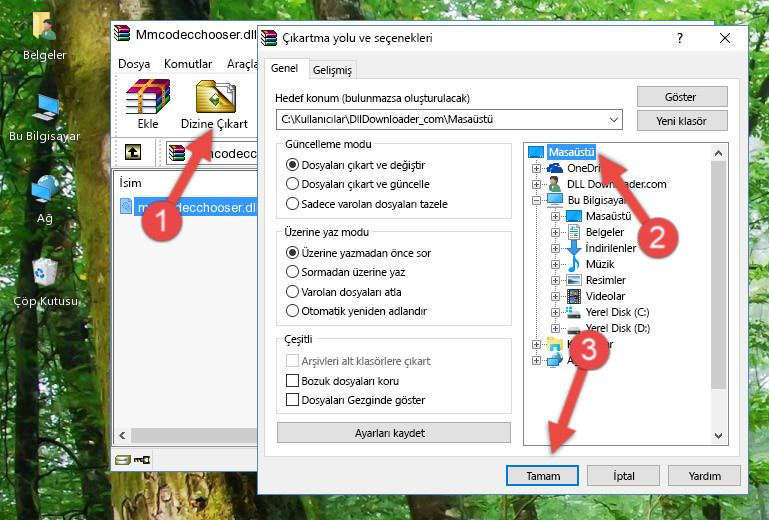Image resolution: width=769 pixels, height=520 pixels.
Task: Click Bu Bilgisayar computer icon in tree
Action: pyautogui.click(x=555, y=200)
